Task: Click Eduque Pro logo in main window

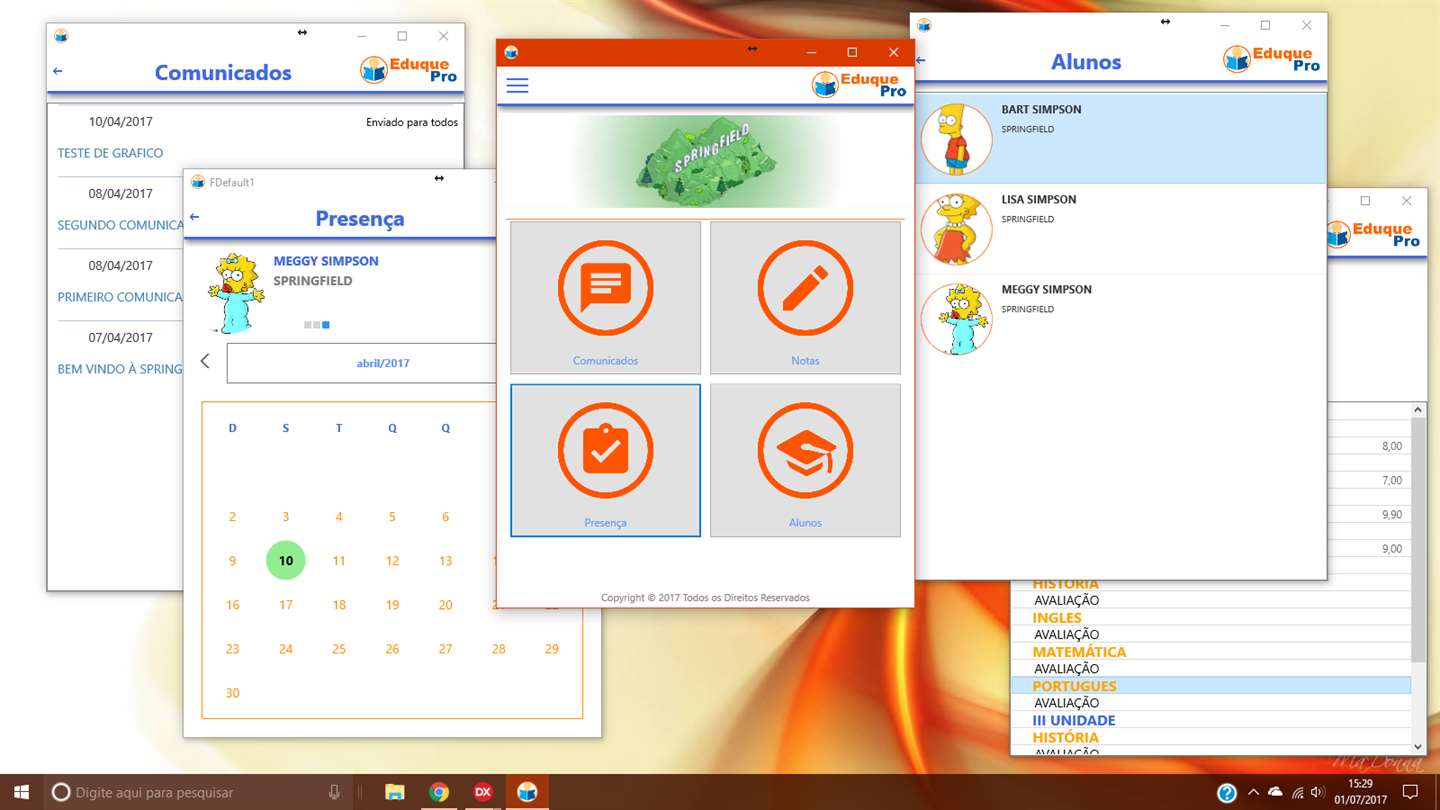Action: (859, 85)
